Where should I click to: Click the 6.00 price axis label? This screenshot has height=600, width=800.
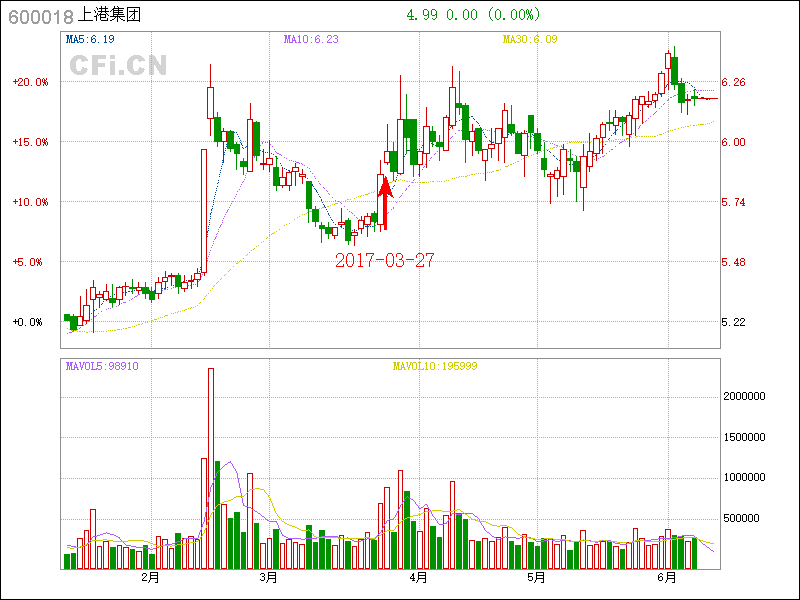coord(733,142)
